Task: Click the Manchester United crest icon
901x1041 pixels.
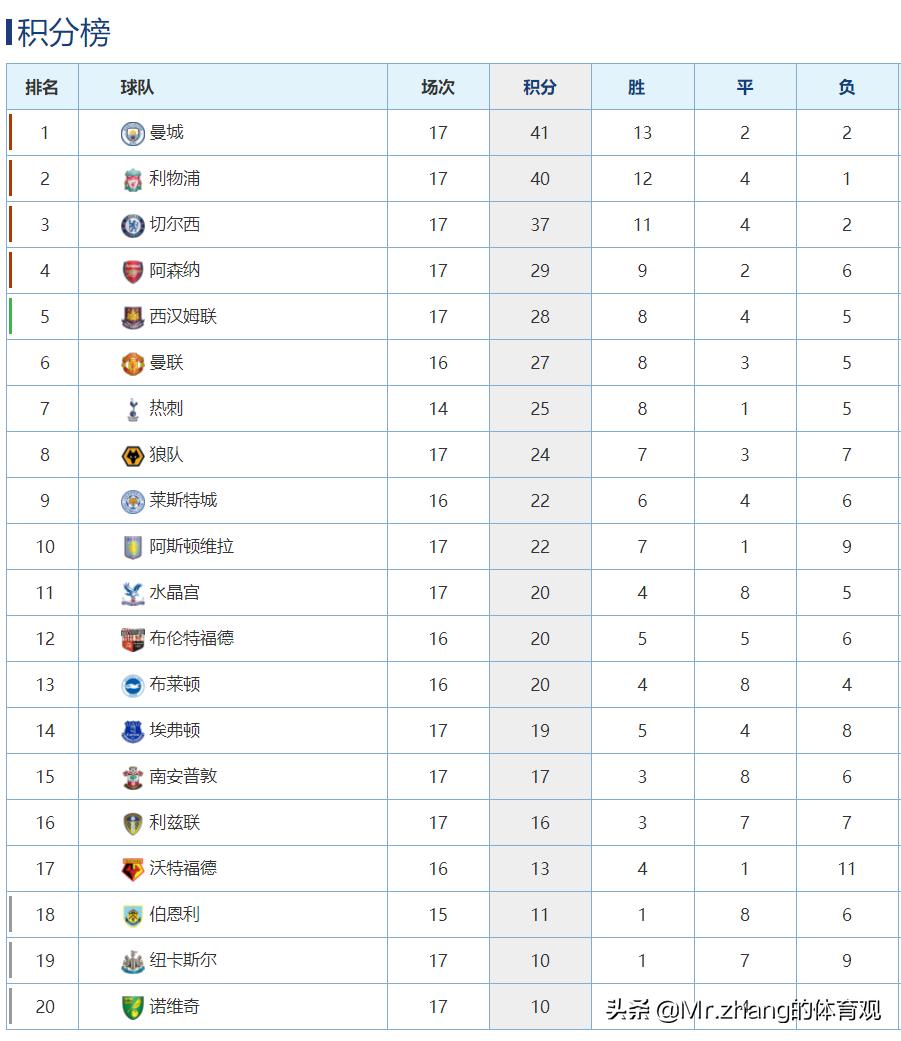Action: pos(132,364)
